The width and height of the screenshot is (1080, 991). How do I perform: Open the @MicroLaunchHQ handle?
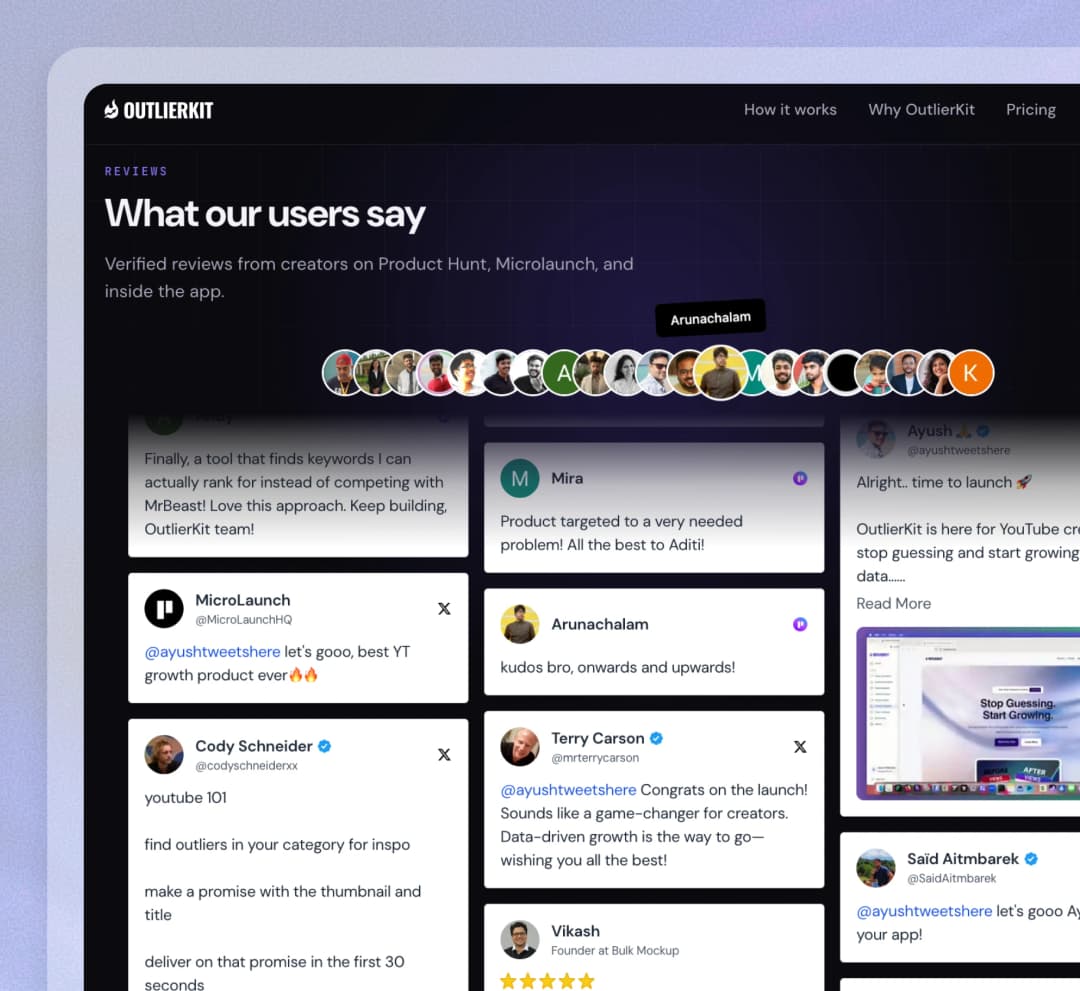[x=244, y=620]
